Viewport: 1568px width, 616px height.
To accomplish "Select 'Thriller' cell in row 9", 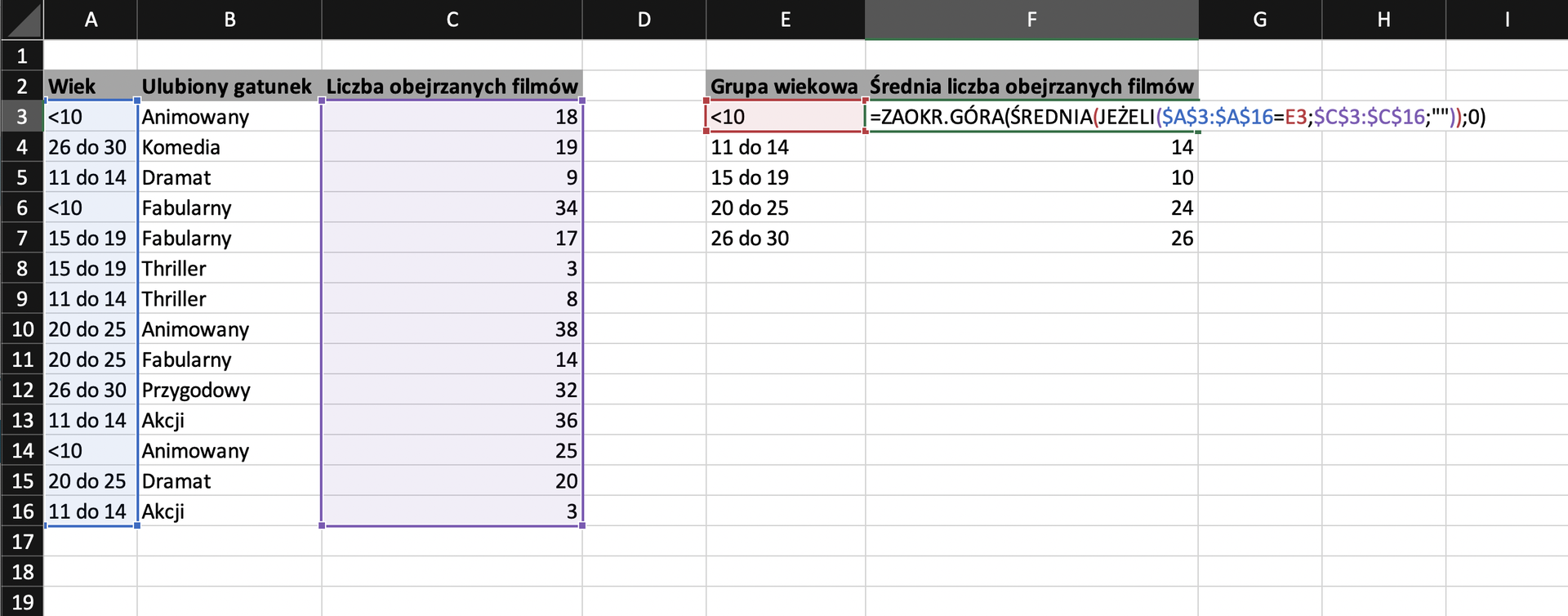I will 229,299.
